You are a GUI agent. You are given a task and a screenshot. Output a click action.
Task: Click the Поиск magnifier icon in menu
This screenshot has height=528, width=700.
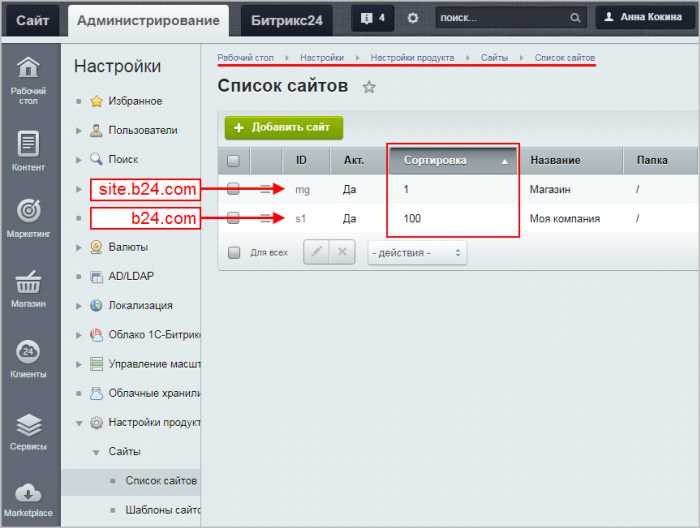pos(96,159)
